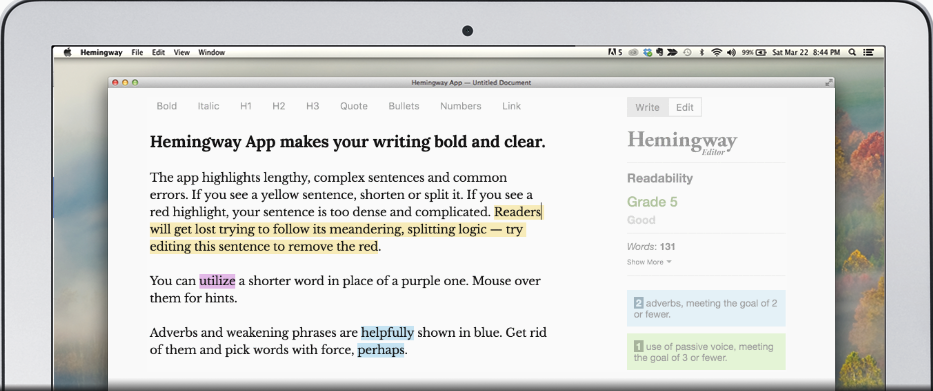
Task: Click the 'Good' rating text
Action: [641, 220]
